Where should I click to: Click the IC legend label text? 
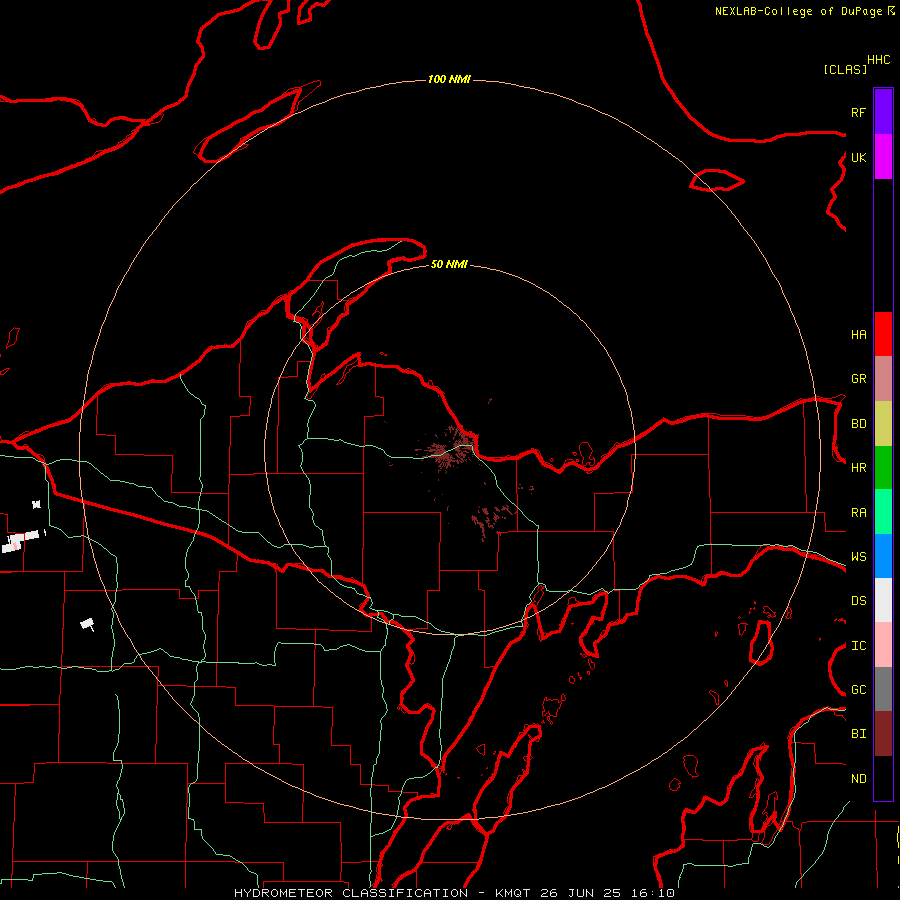pos(858,646)
